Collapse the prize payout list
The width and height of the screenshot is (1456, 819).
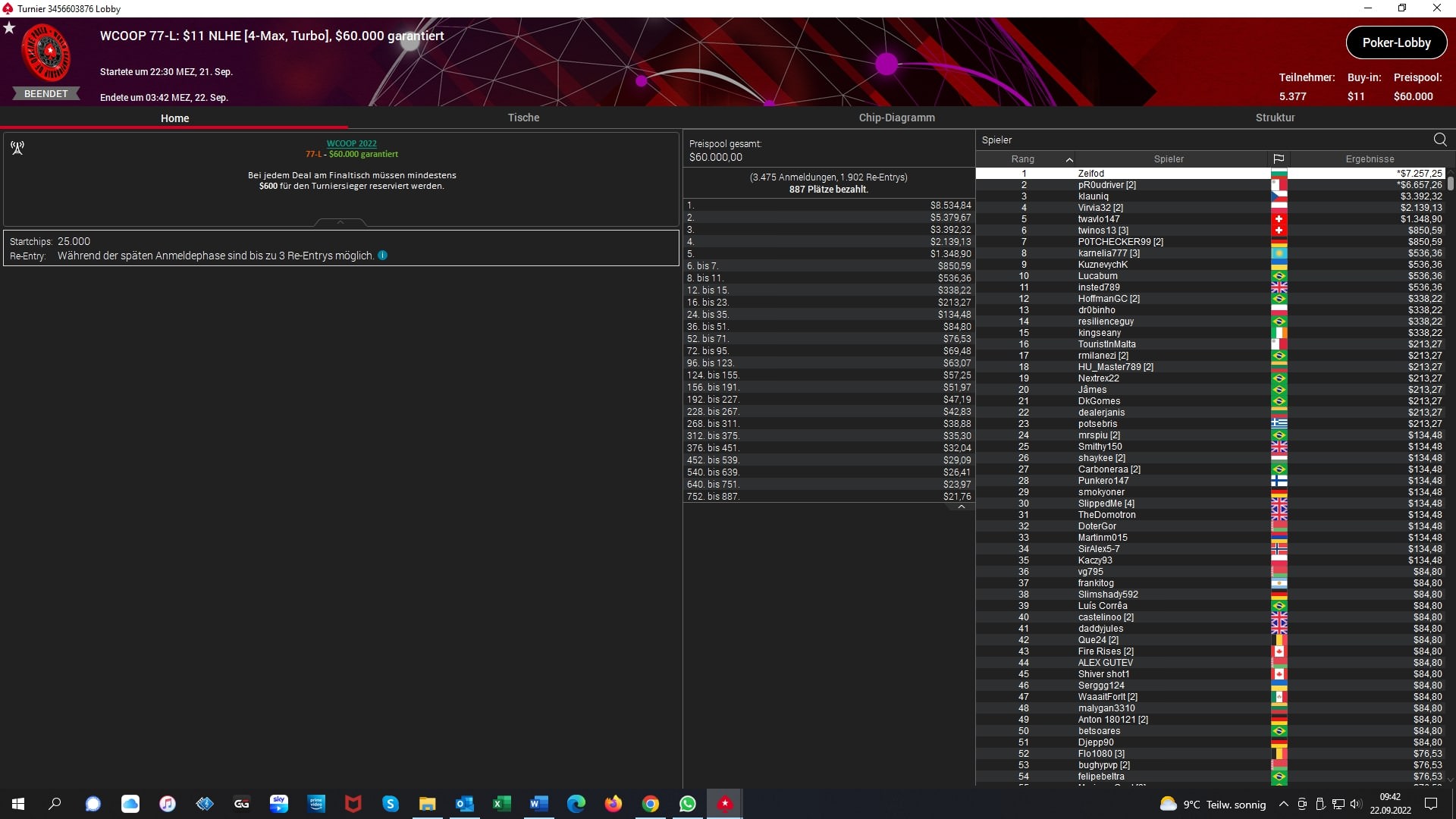tap(962, 507)
